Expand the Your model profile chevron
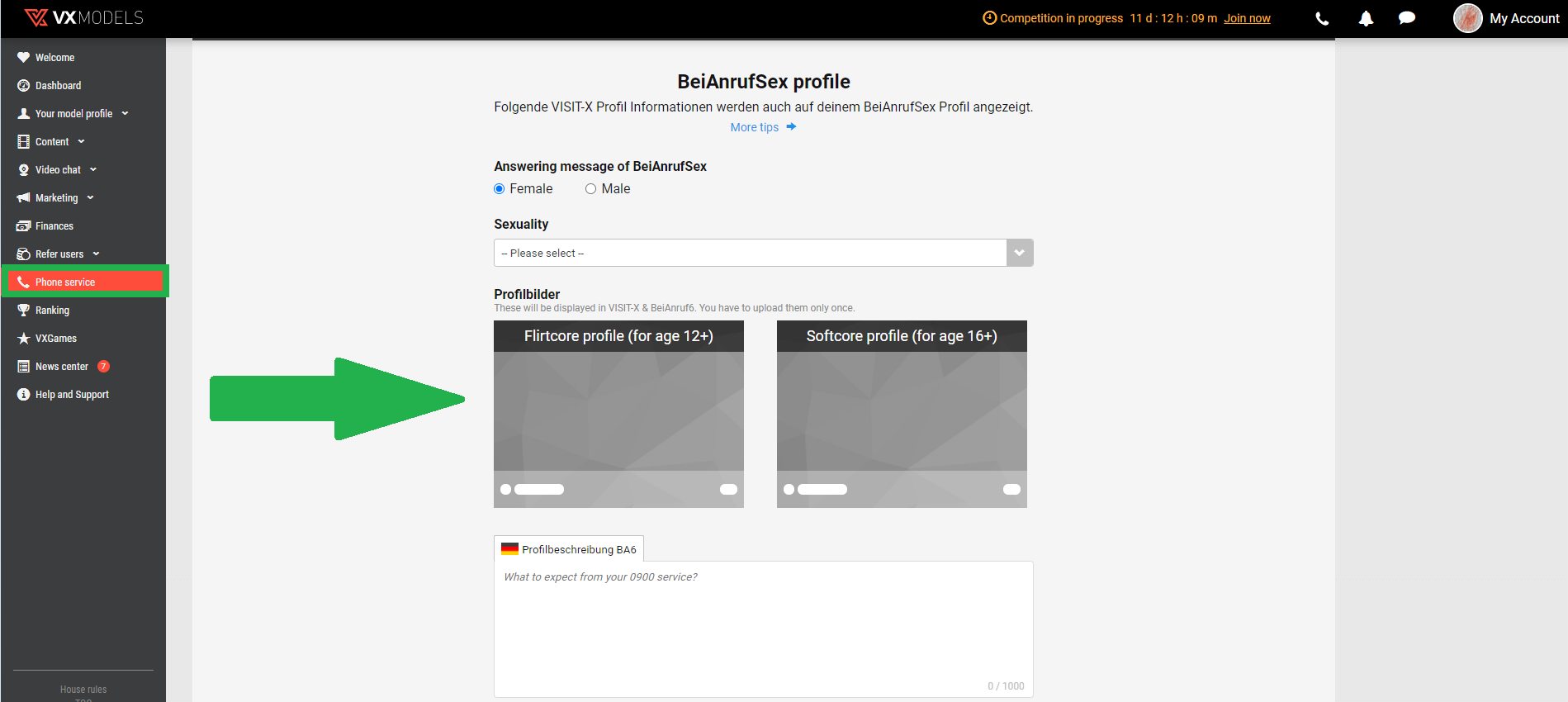The image size is (1568, 702). click(x=125, y=114)
